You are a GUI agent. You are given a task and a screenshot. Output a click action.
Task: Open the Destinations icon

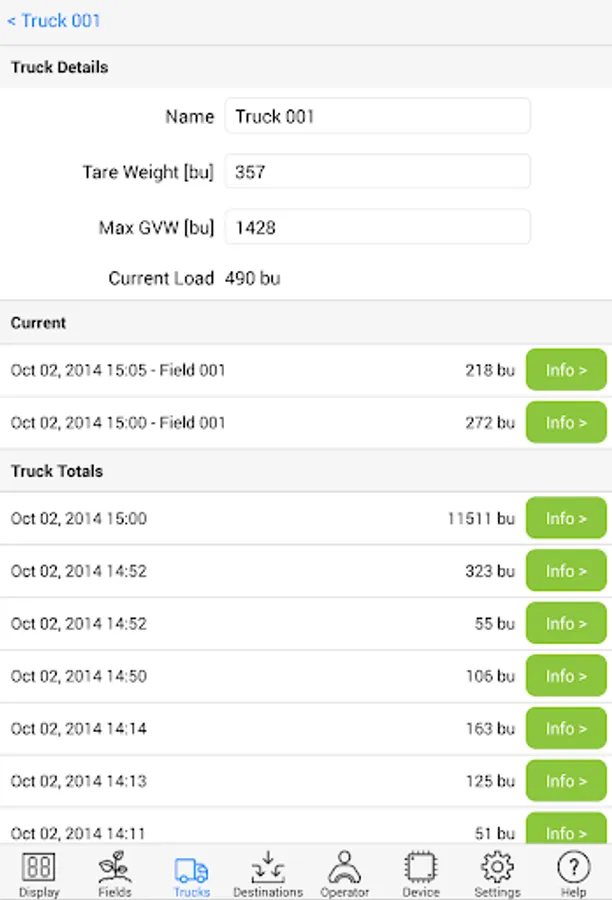268,867
